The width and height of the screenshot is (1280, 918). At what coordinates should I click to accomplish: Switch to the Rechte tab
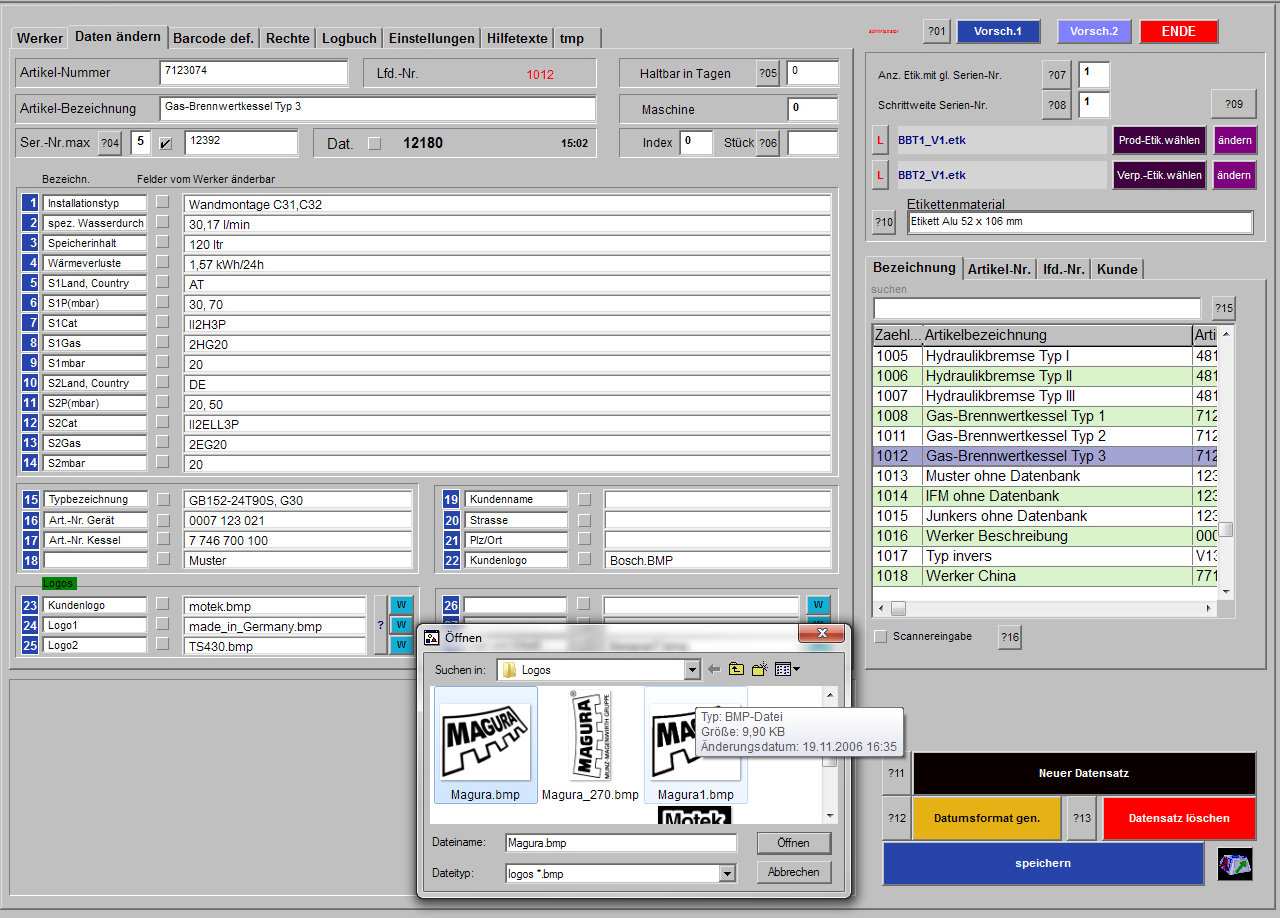coord(288,38)
